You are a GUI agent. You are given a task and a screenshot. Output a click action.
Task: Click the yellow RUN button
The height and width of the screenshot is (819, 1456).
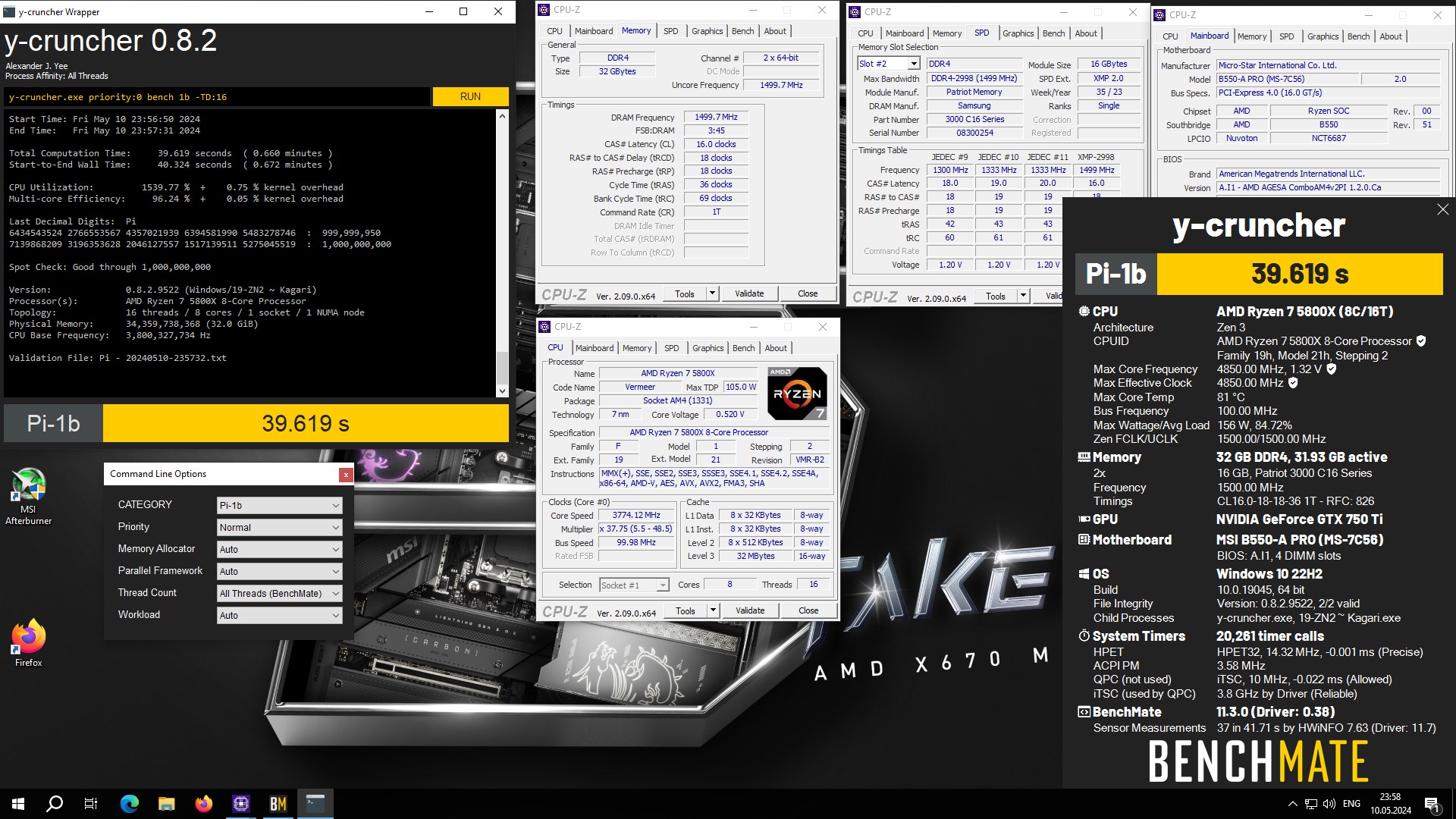(470, 96)
